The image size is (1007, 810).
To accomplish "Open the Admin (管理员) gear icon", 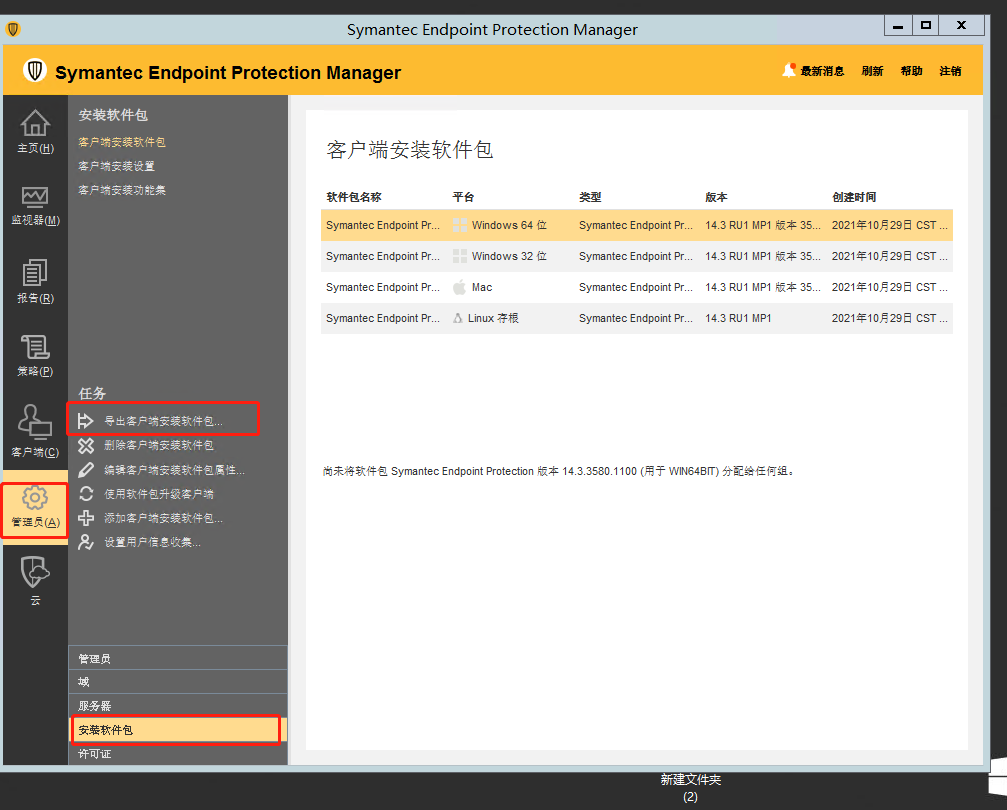I will [35, 497].
